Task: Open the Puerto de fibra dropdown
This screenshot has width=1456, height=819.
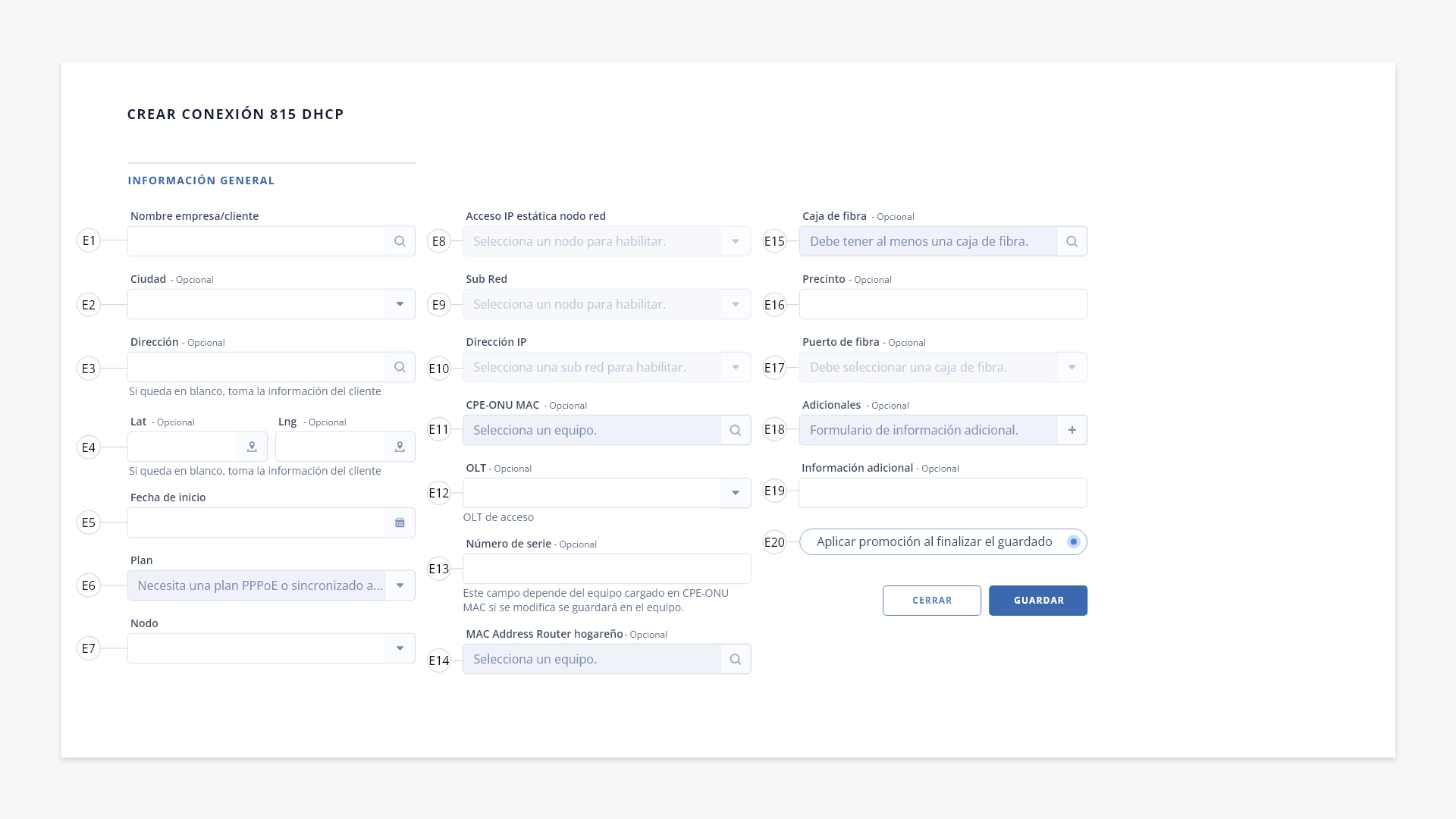Action: tap(1072, 367)
